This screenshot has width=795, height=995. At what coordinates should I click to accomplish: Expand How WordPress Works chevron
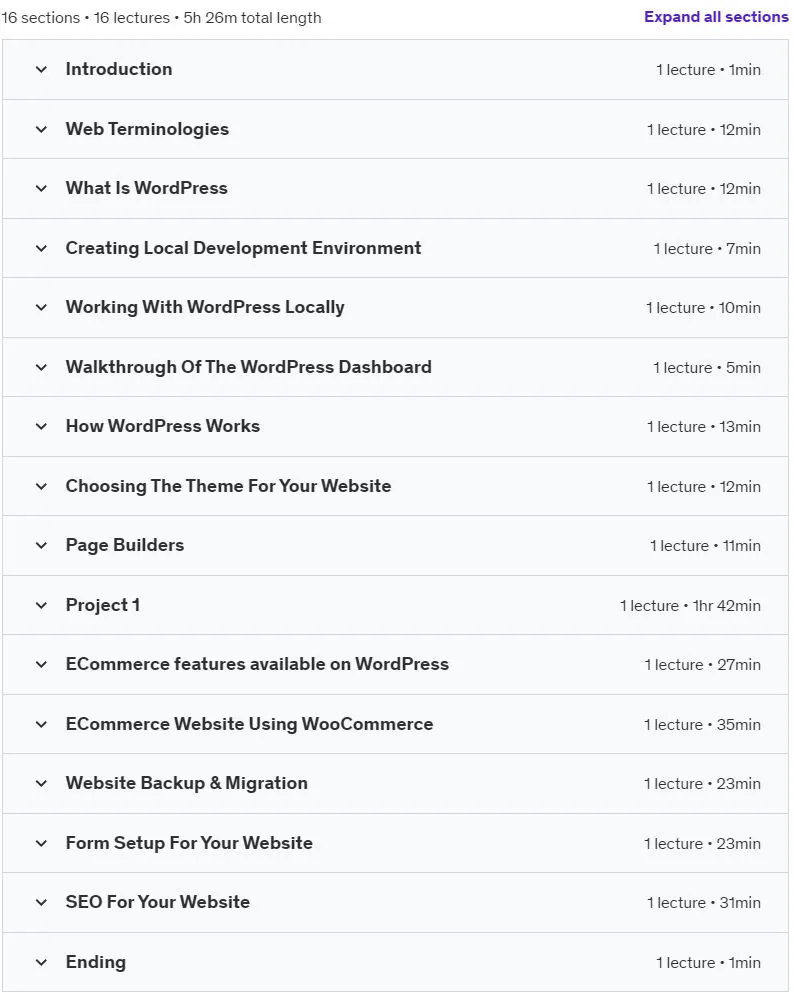coord(41,426)
